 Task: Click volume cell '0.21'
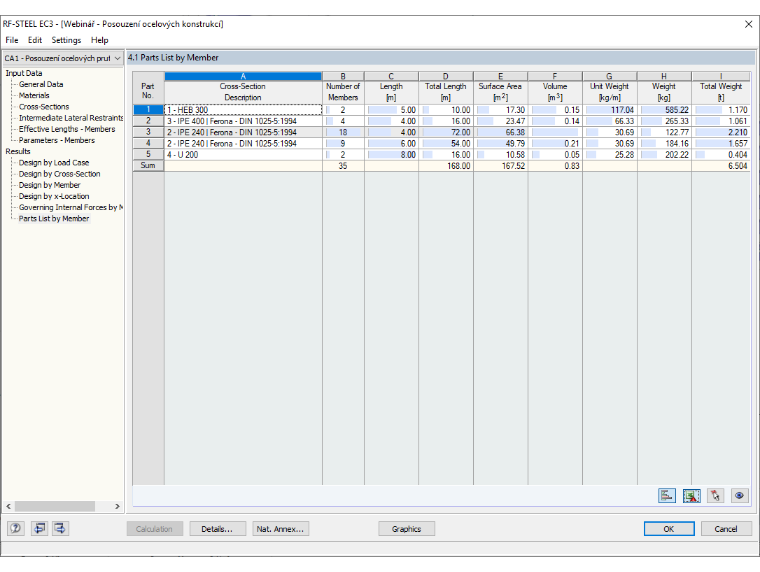pyautogui.click(x=555, y=143)
